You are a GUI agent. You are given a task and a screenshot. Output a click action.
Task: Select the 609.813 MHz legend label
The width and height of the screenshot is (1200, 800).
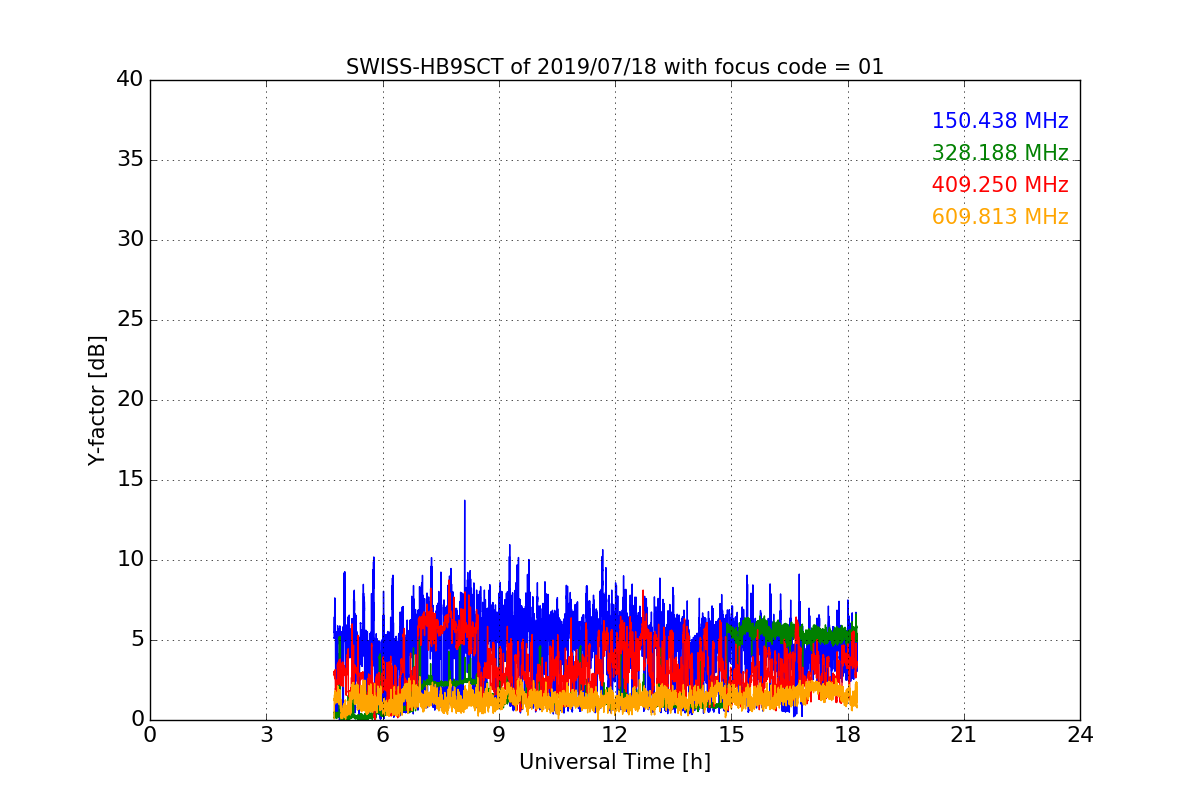point(1000,217)
